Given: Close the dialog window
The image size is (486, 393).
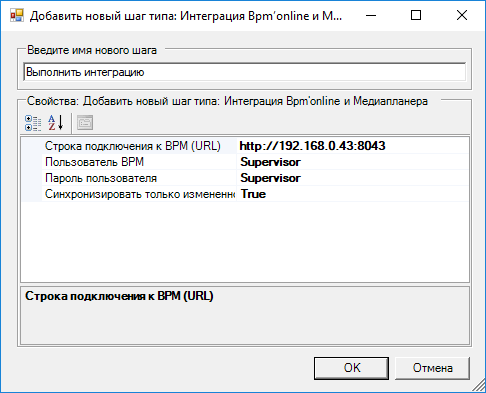Looking at the screenshot, I should [462, 15].
